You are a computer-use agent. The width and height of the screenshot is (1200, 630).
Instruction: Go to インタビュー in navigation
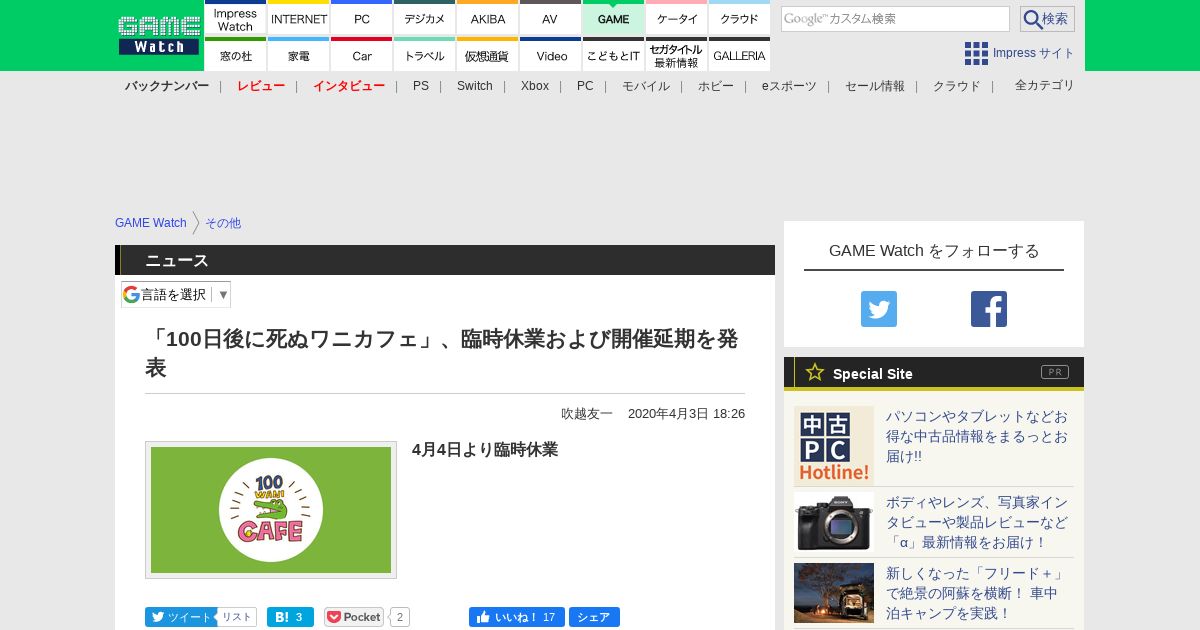click(x=349, y=86)
